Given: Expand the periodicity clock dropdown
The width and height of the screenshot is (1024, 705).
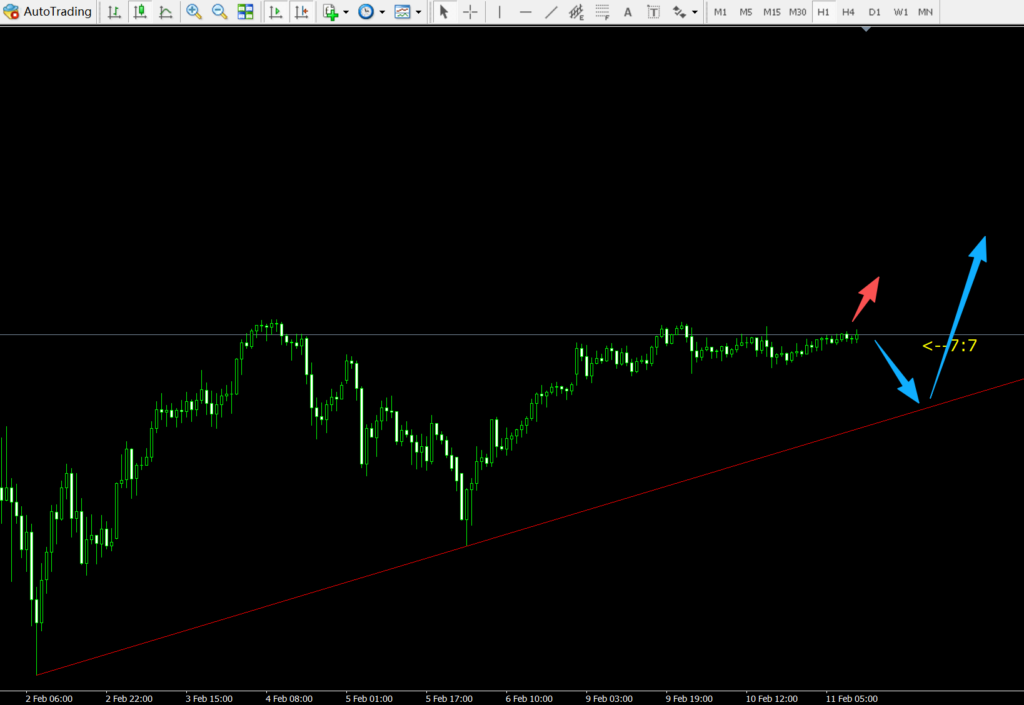Looking at the screenshot, I should click(382, 12).
